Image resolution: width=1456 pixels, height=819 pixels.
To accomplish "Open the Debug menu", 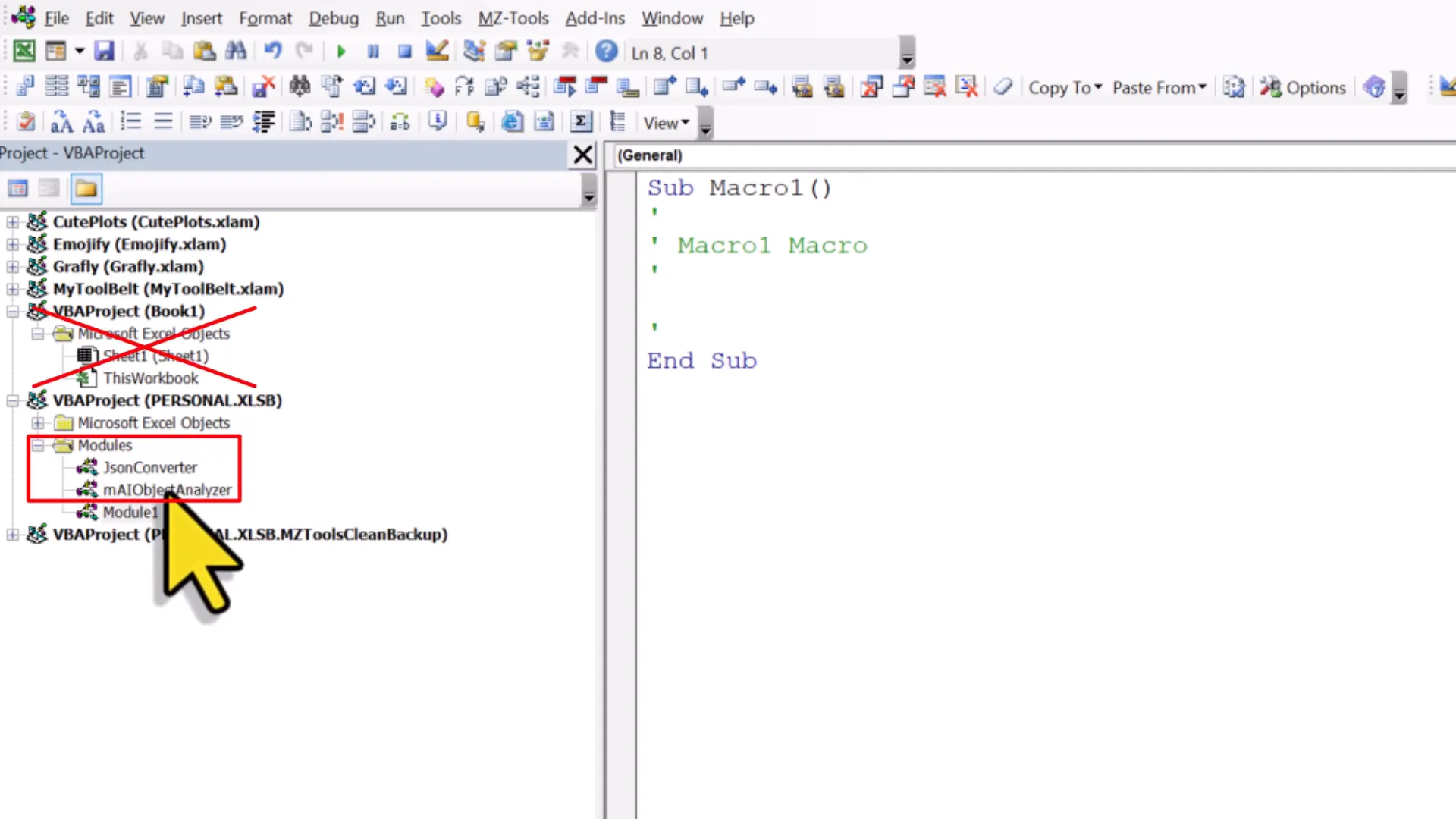I will (x=334, y=17).
